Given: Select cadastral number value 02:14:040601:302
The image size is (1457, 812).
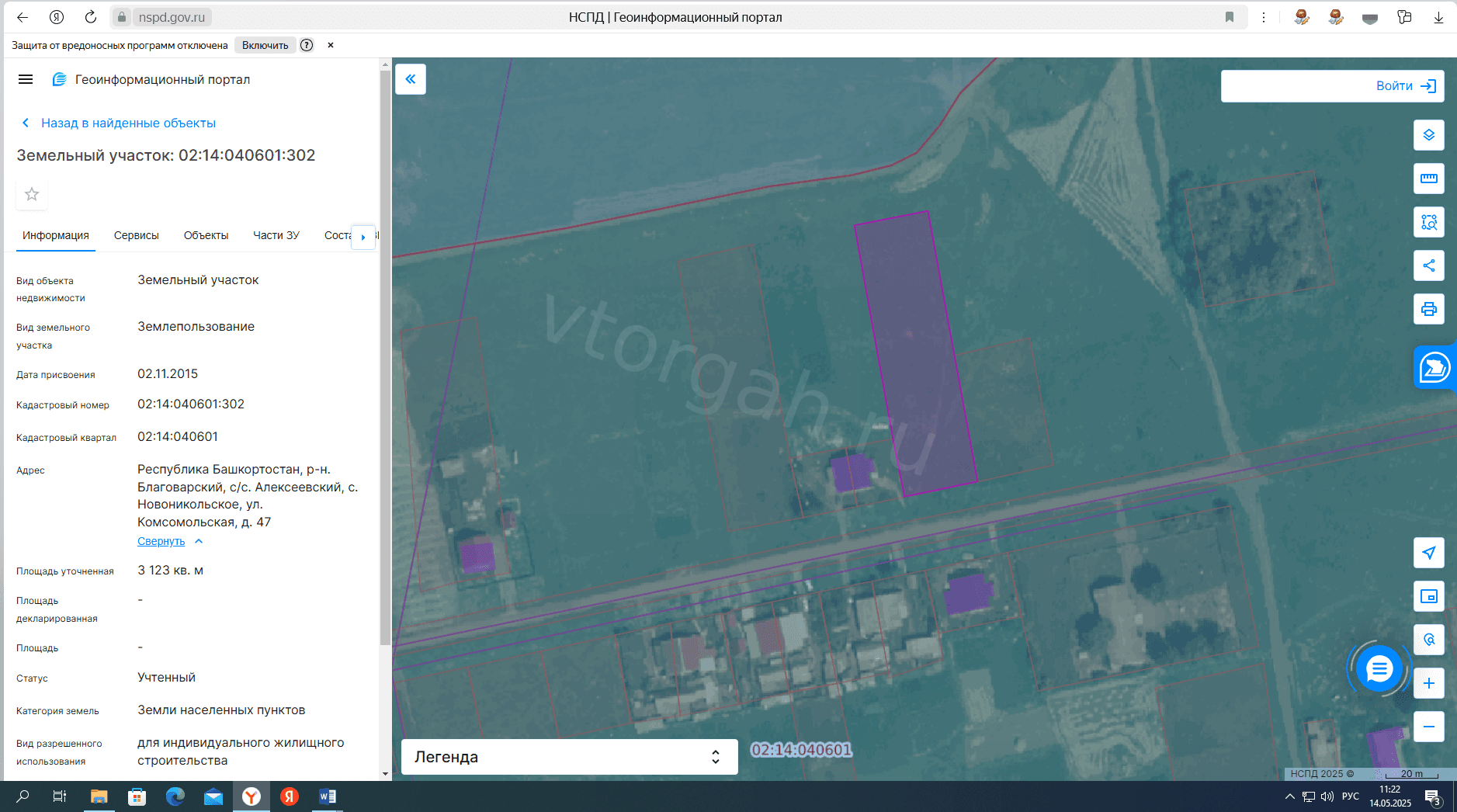Looking at the screenshot, I should tap(191, 404).
